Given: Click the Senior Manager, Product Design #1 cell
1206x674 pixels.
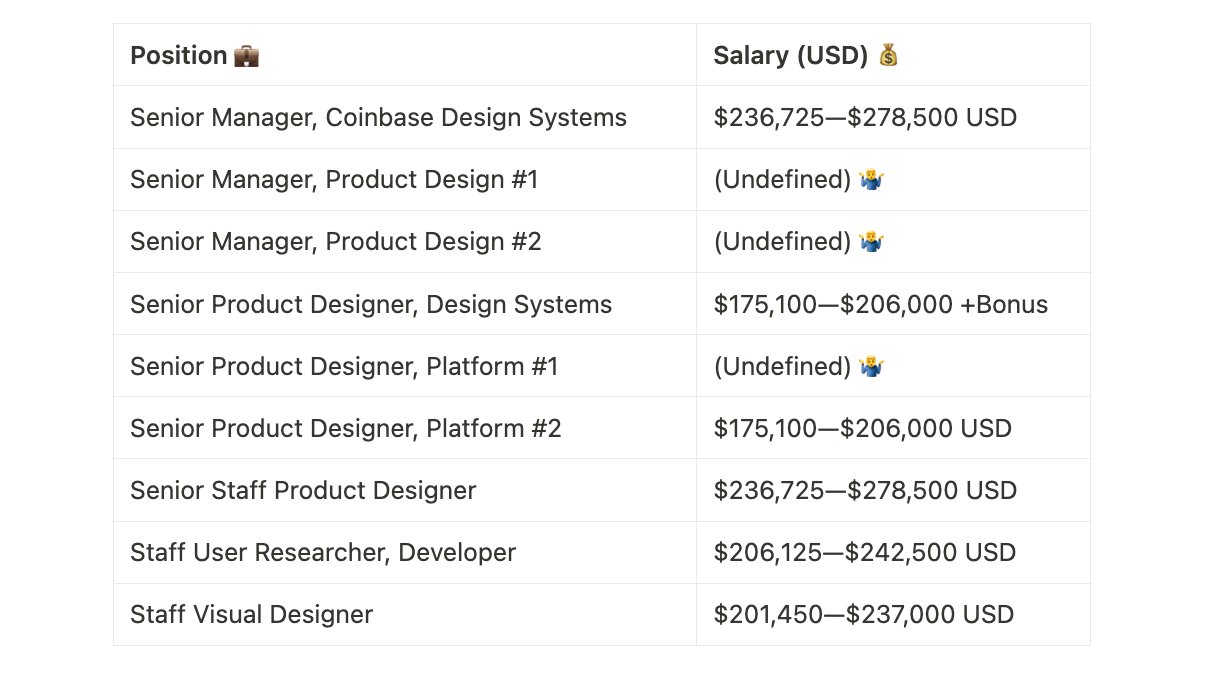Looking at the screenshot, I should (x=405, y=180).
